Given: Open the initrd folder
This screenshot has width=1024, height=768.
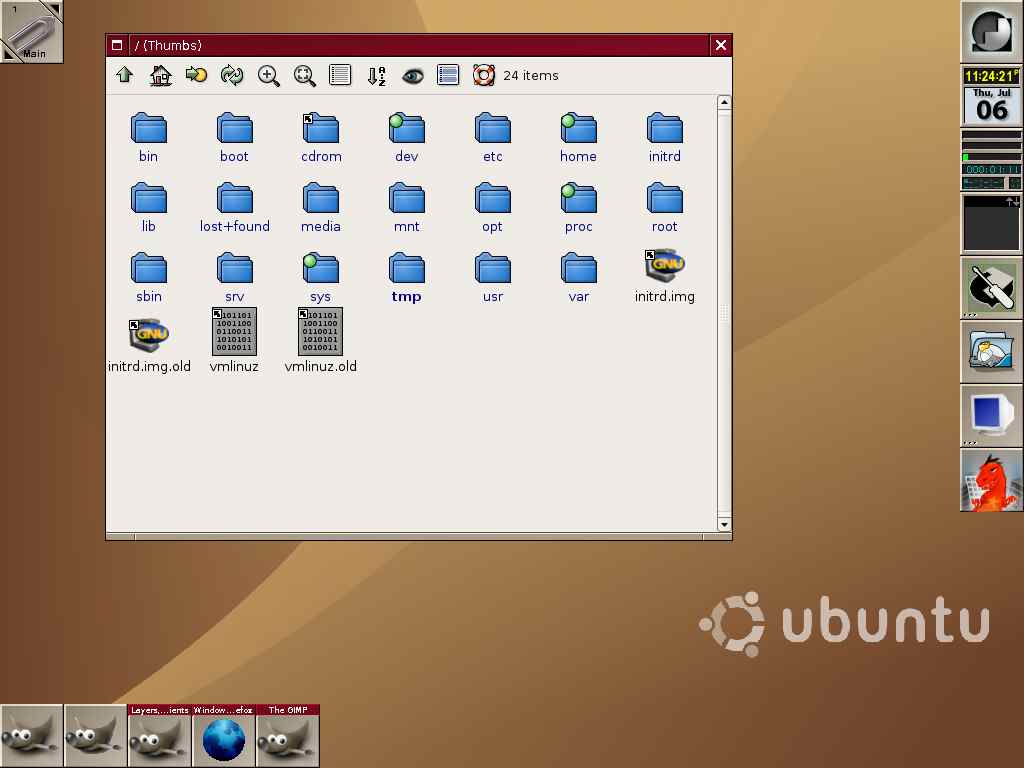Looking at the screenshot, I should pos(664,138).
